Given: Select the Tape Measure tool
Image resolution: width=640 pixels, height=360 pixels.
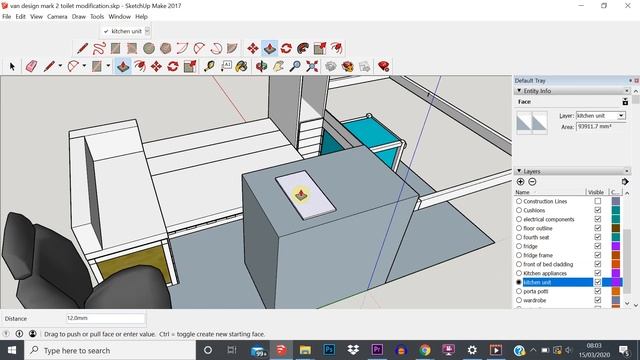Looking at the screenshot, I should tap(209, 66).
